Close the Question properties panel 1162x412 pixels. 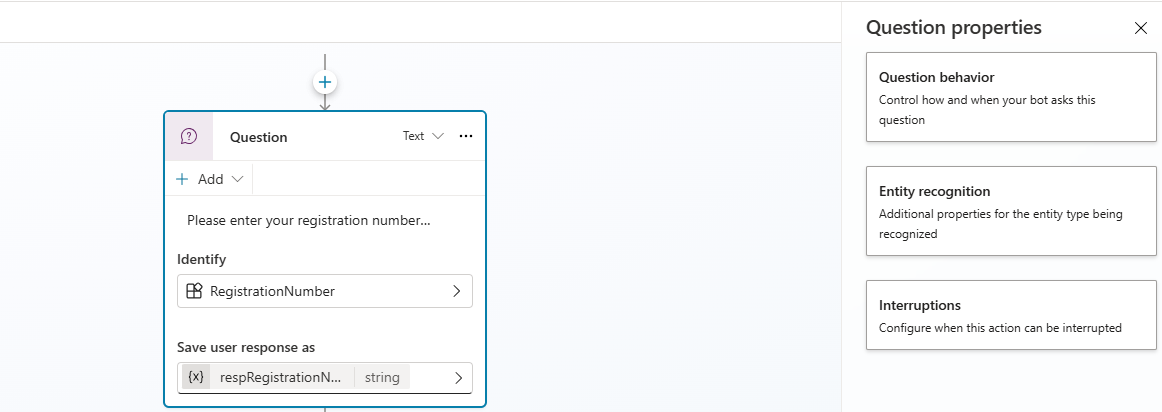pyautogui.click(x=1141, y=28)
